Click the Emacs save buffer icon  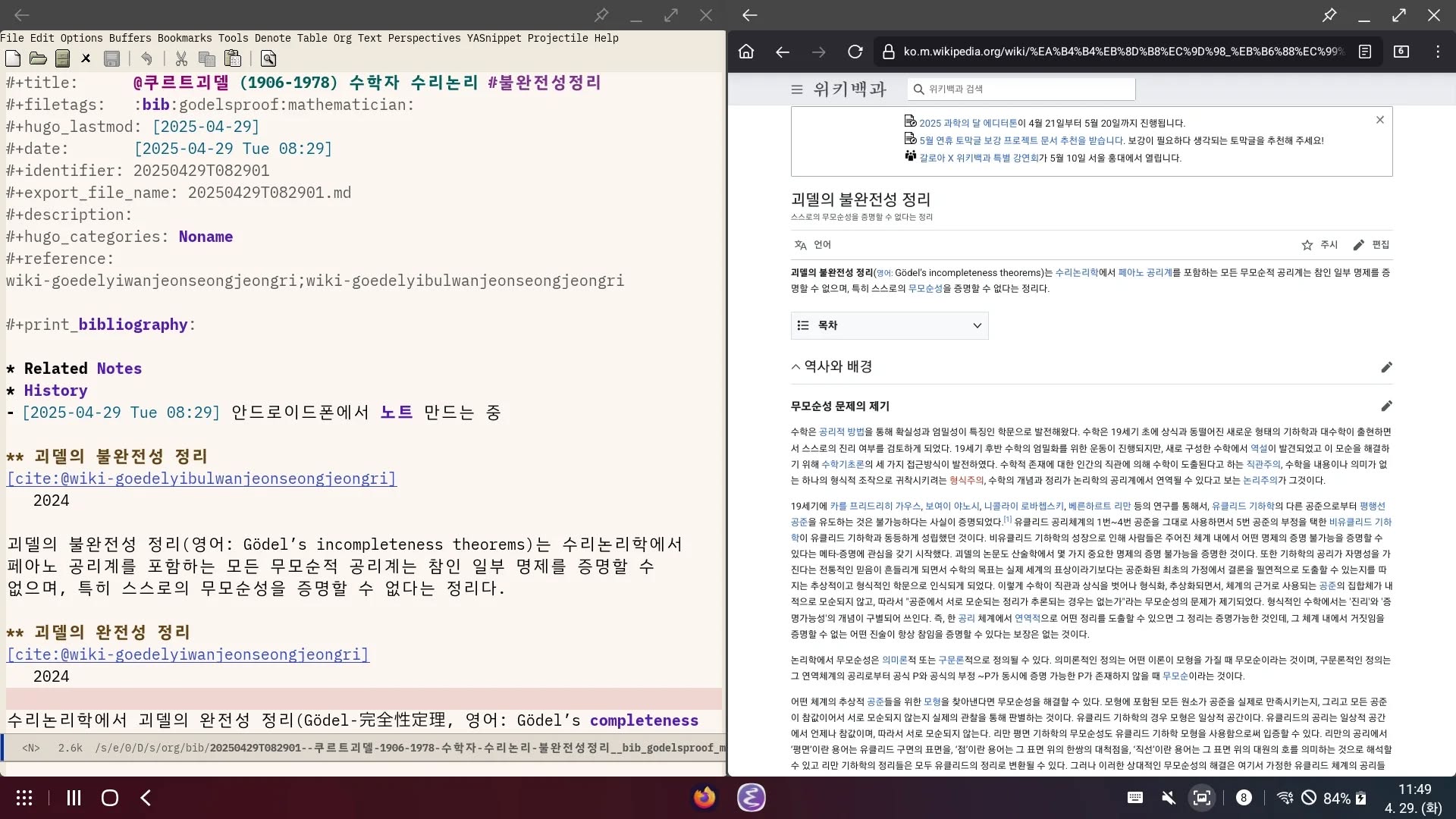(111, 58)
